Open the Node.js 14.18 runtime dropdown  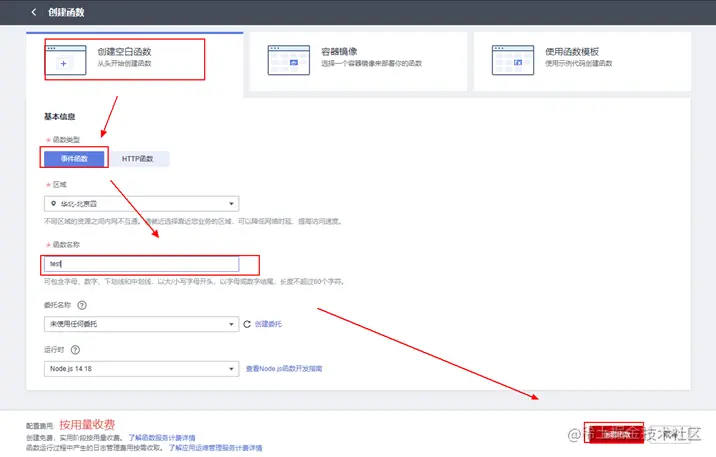[x=142, y=369]
